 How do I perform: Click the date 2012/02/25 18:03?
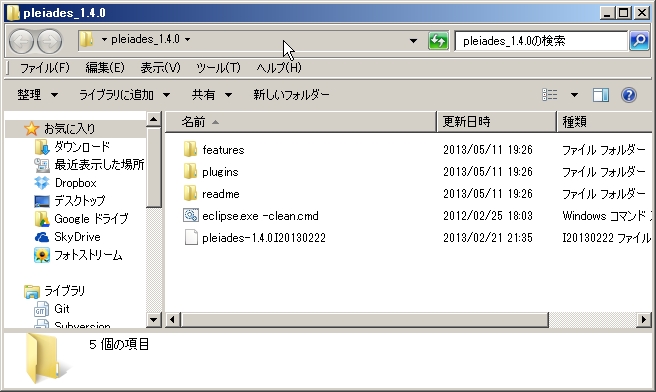[488, 216]
